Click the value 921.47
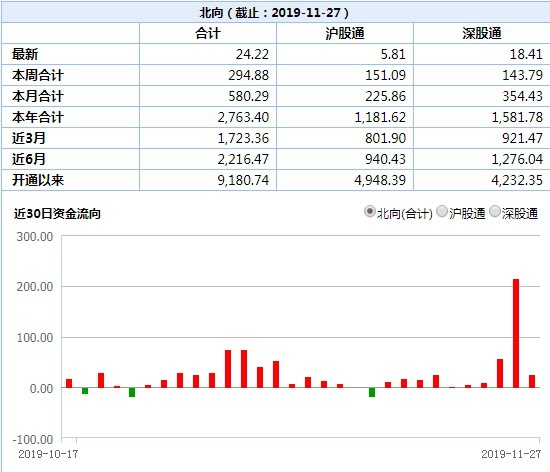The height and width of the screenshot is (472, 550). click(x=523, y=138)
